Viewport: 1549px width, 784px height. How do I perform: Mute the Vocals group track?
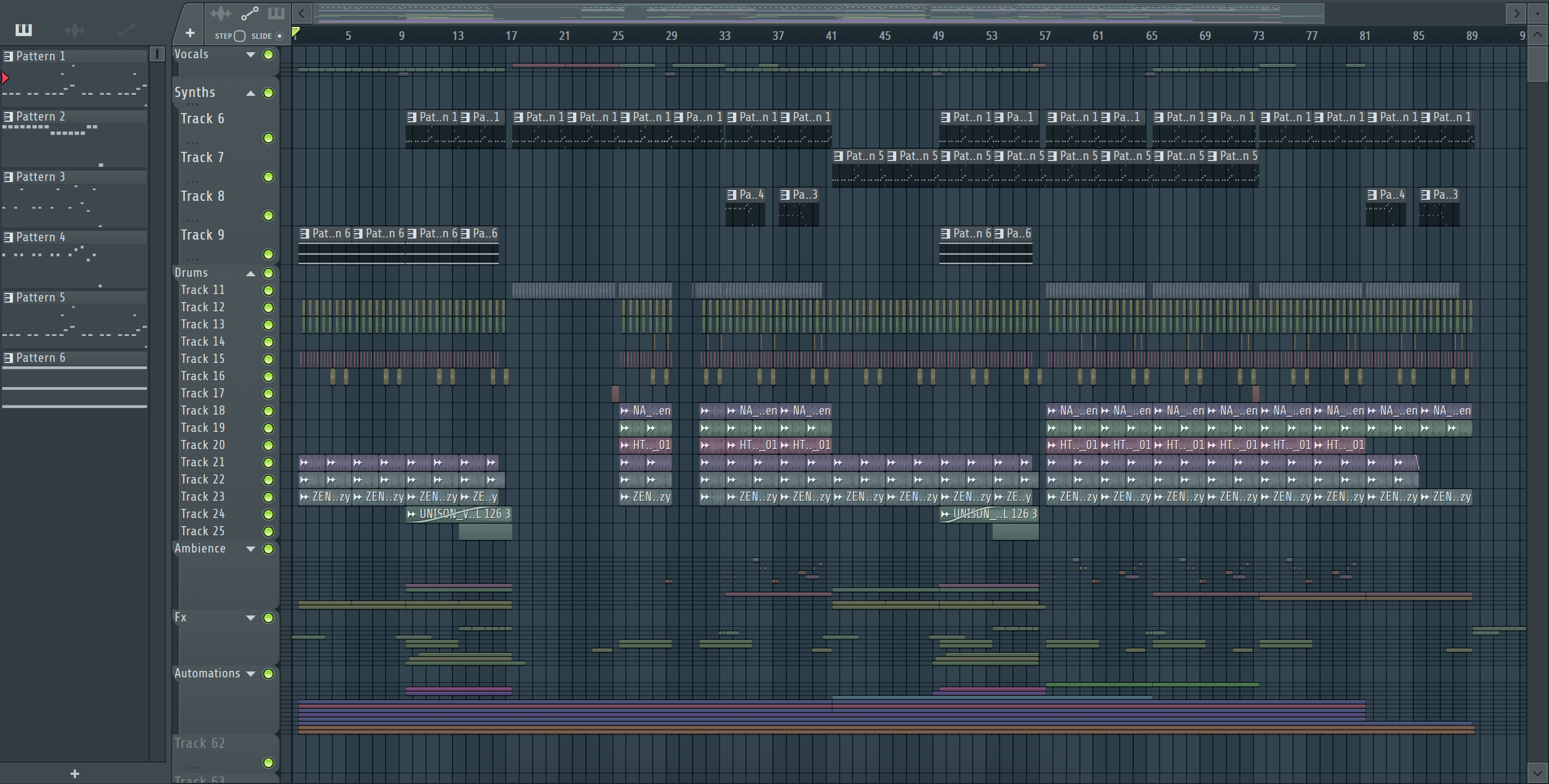click(x=269, y=55)
